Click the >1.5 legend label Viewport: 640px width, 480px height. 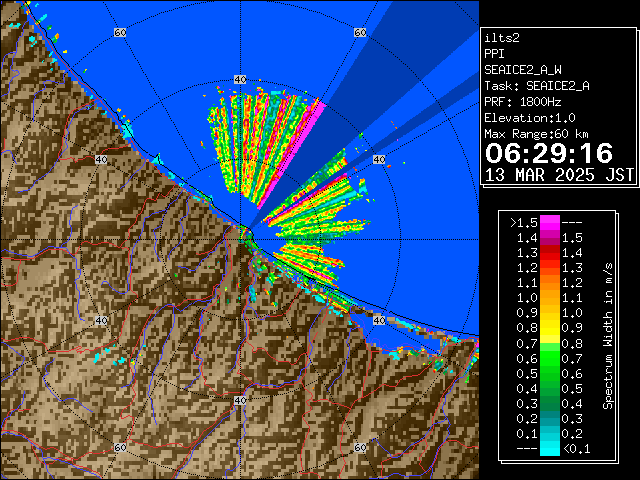(x=523, y=223)
